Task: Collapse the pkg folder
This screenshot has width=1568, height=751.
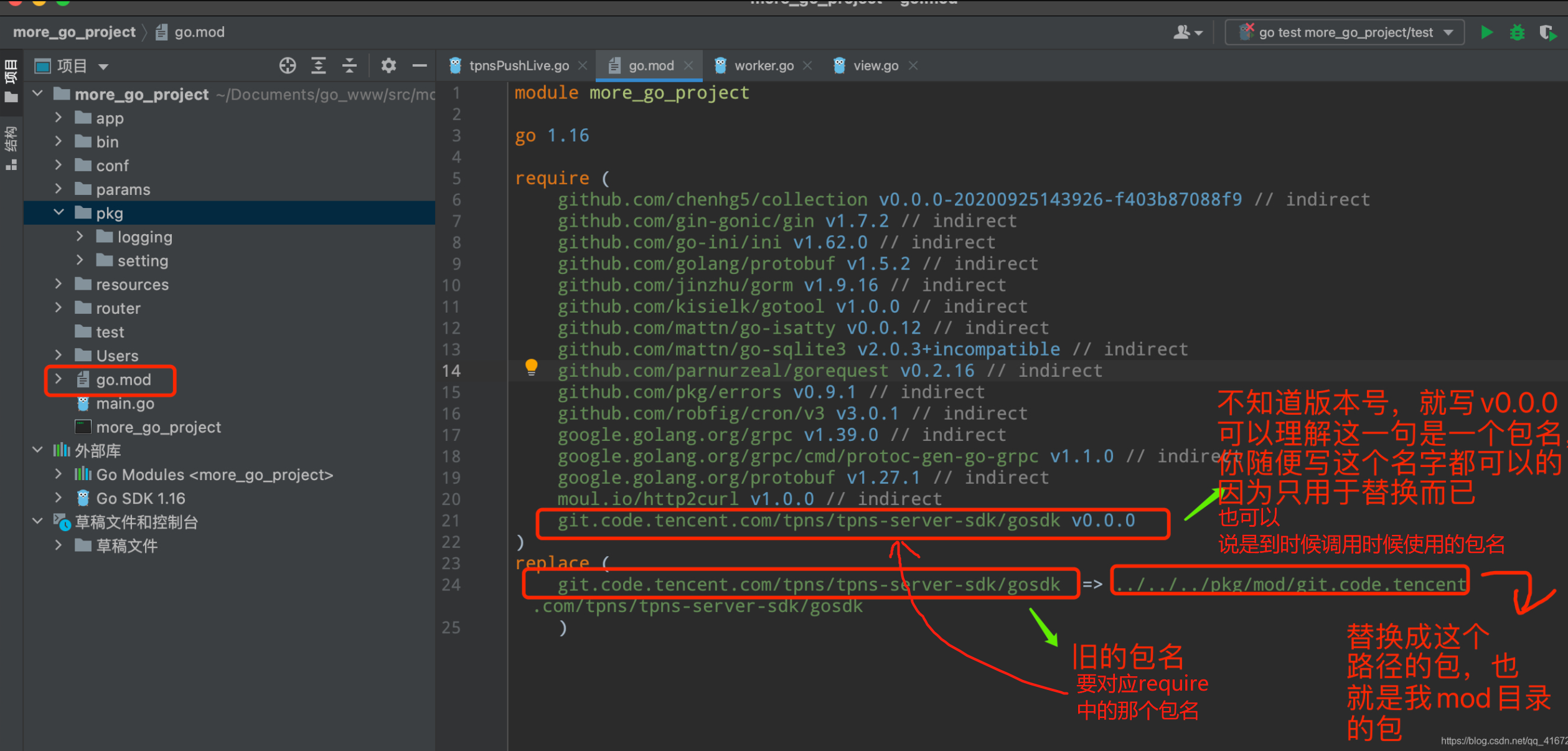Action: tap(59, 212)
